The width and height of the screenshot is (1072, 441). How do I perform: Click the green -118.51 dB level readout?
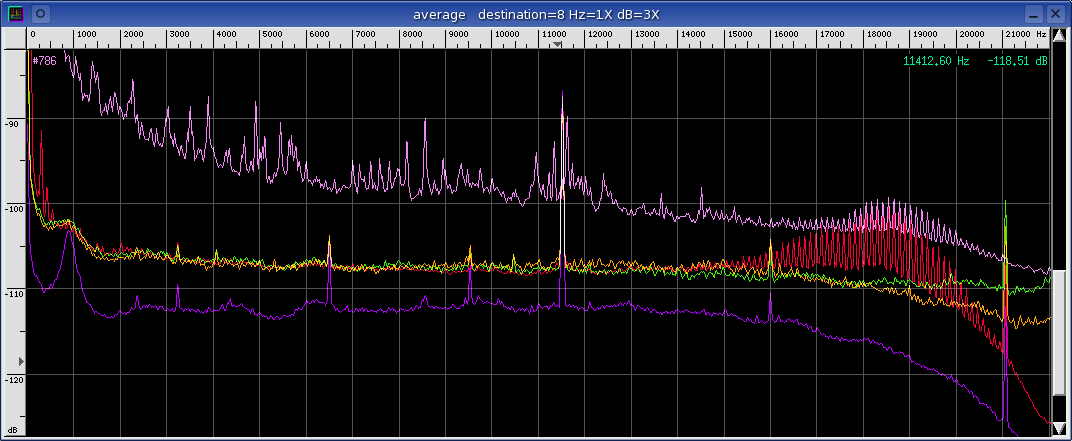click(x=1016, y=62)
